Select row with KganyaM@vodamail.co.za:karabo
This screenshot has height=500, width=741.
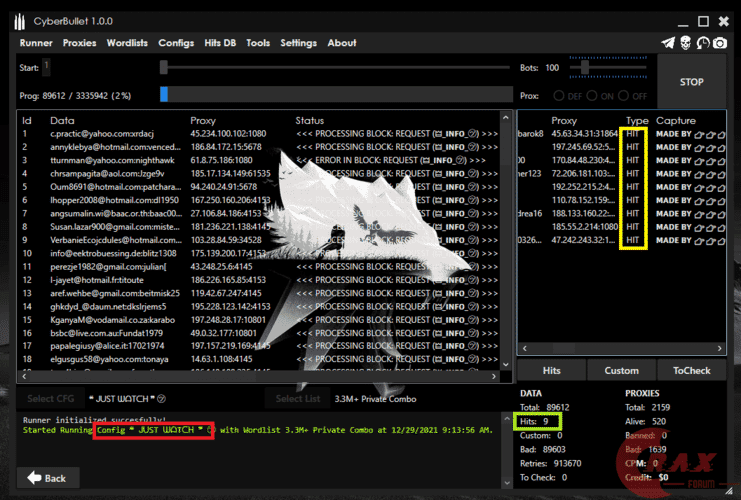(x=259, y=320)
